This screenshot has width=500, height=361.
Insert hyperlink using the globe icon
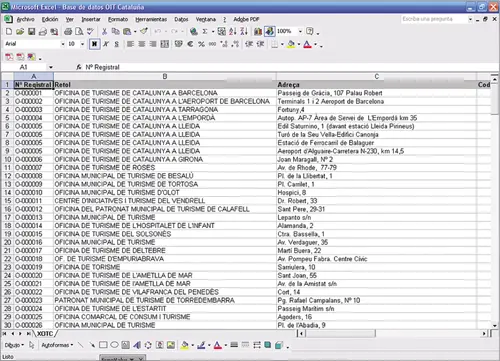click(x=193, y=32)
